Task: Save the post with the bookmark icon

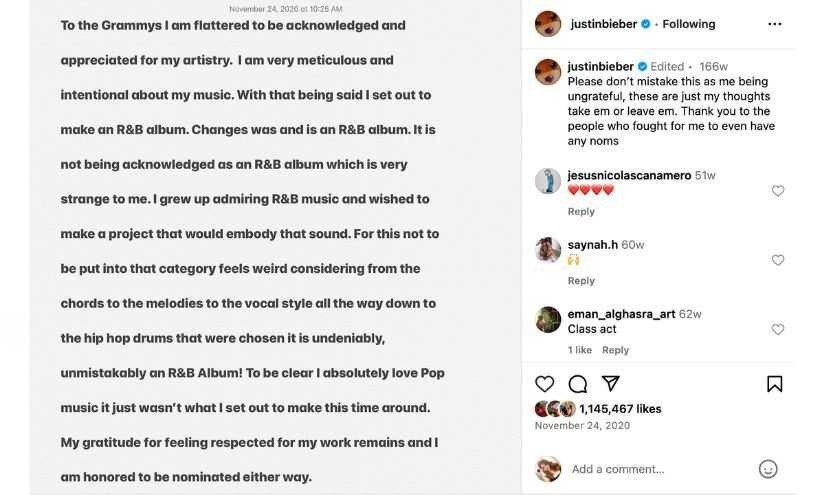Action: click(x=774, y=384)
